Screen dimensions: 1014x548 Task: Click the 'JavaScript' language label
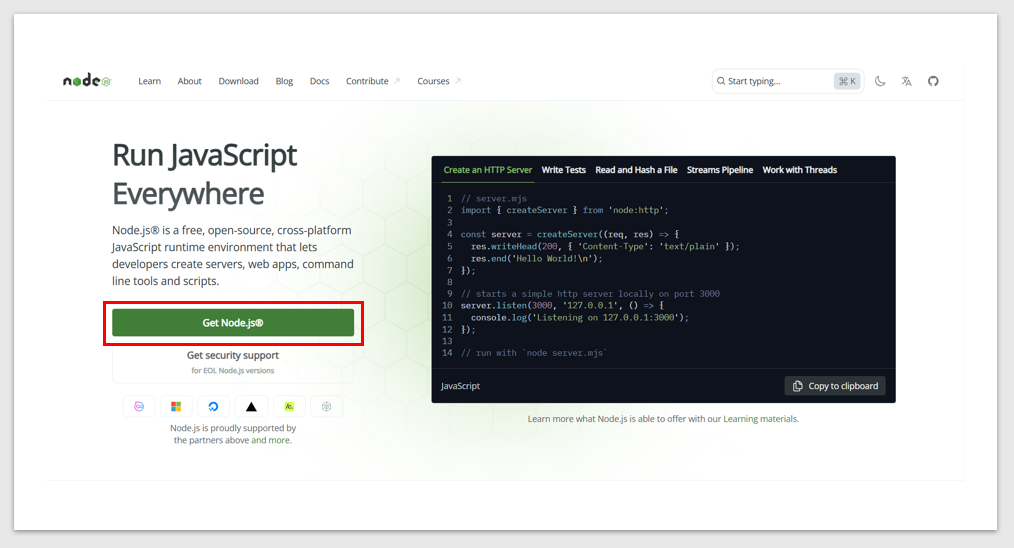tap(460, 386)
